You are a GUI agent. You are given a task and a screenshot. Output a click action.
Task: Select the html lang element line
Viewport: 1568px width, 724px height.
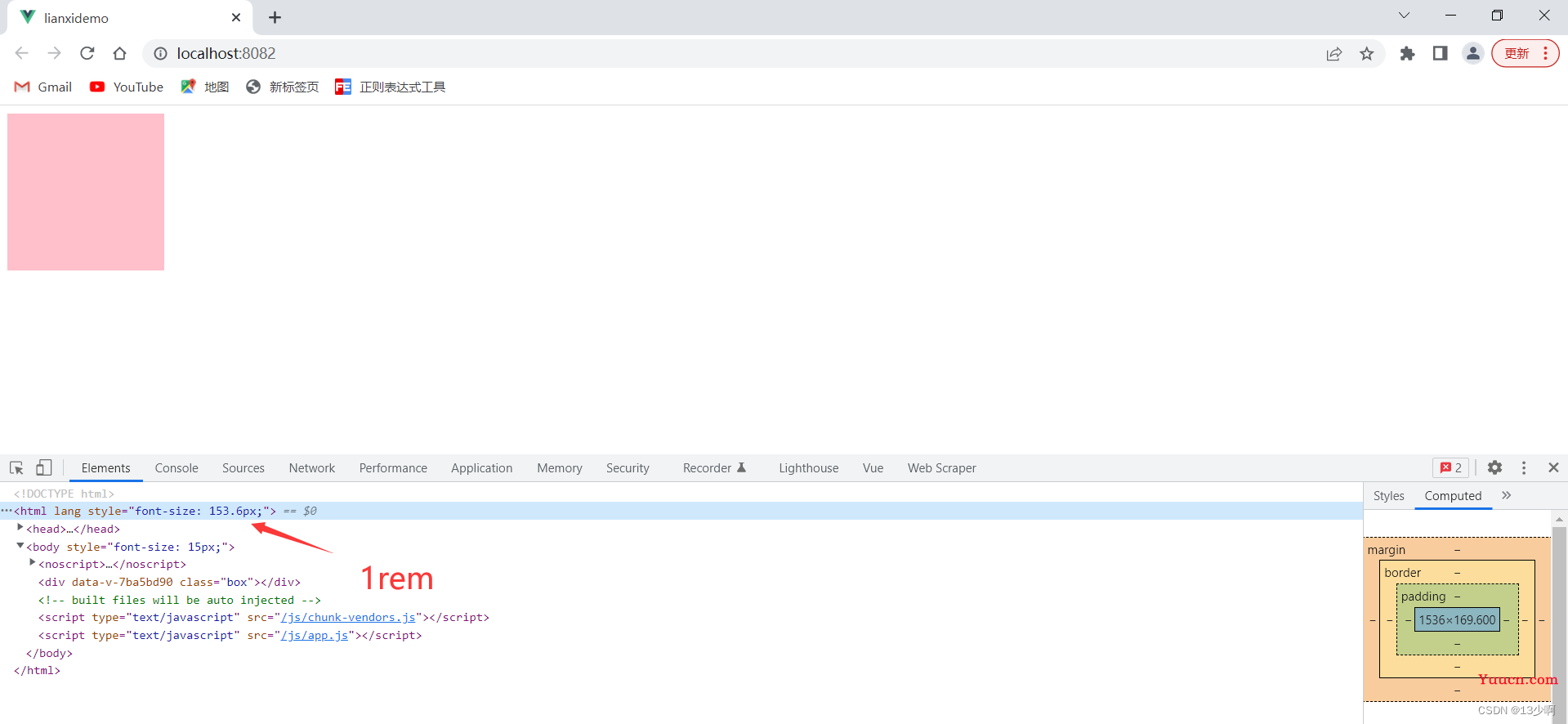pos(681,511)
